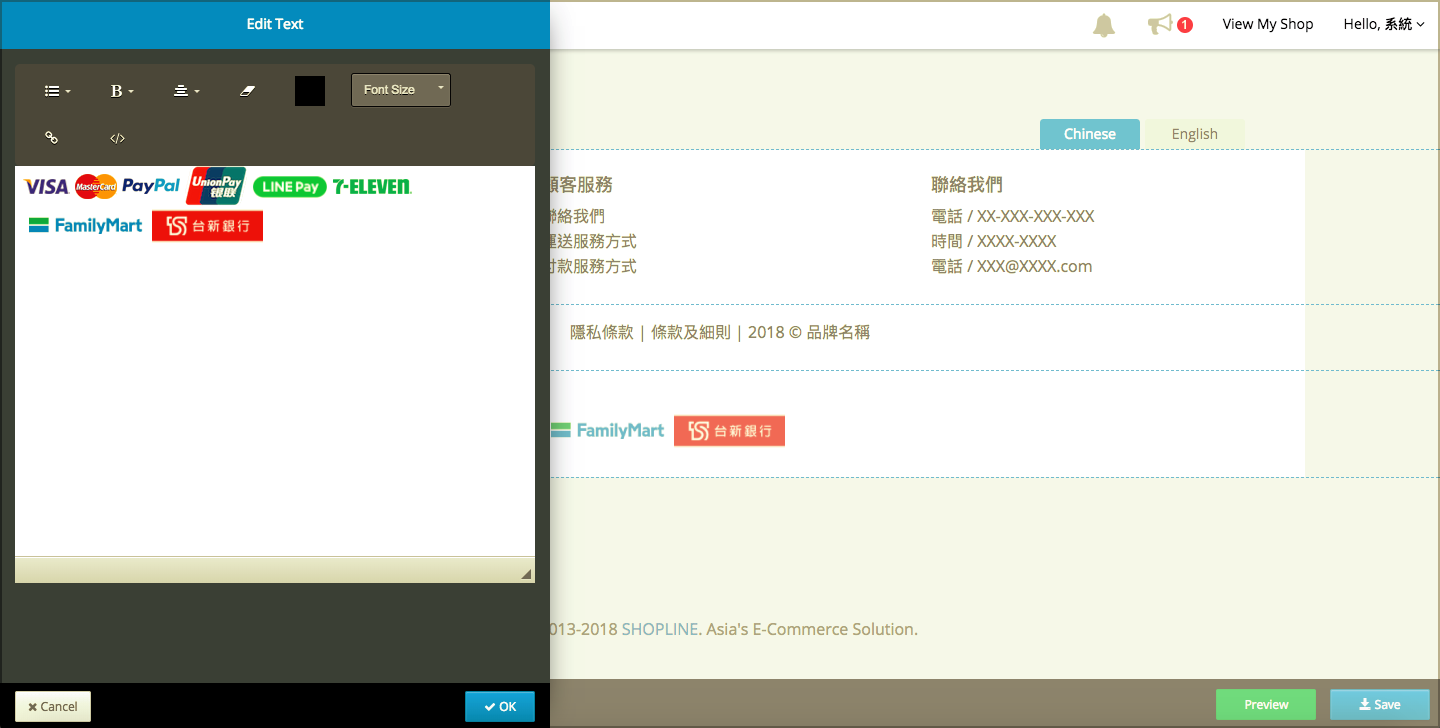Open the Hello user account menu
Viewport: 1440px width, 728px height.
pos(1384,24)
